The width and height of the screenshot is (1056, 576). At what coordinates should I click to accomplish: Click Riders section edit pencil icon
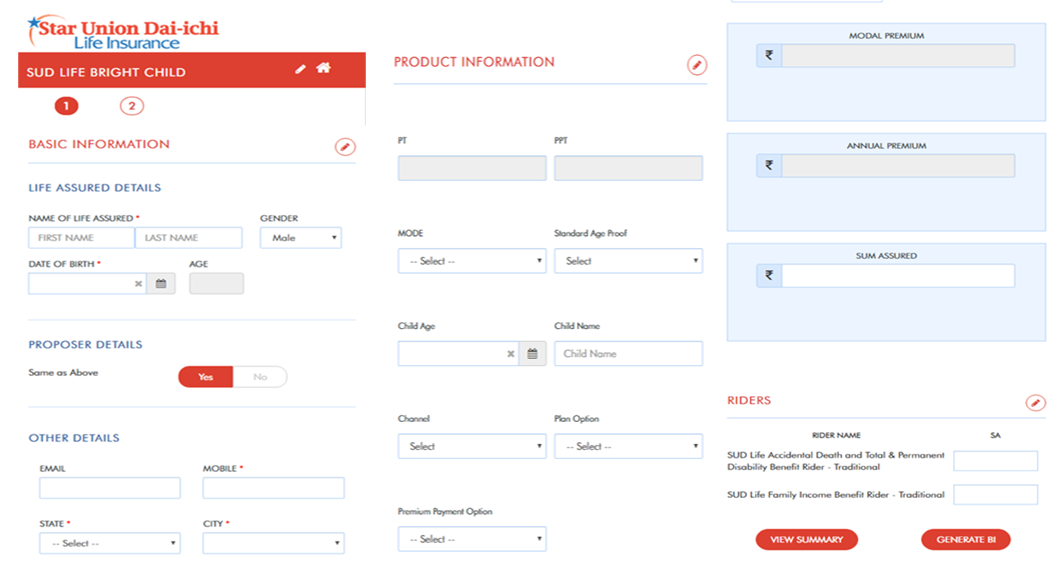1036,403
